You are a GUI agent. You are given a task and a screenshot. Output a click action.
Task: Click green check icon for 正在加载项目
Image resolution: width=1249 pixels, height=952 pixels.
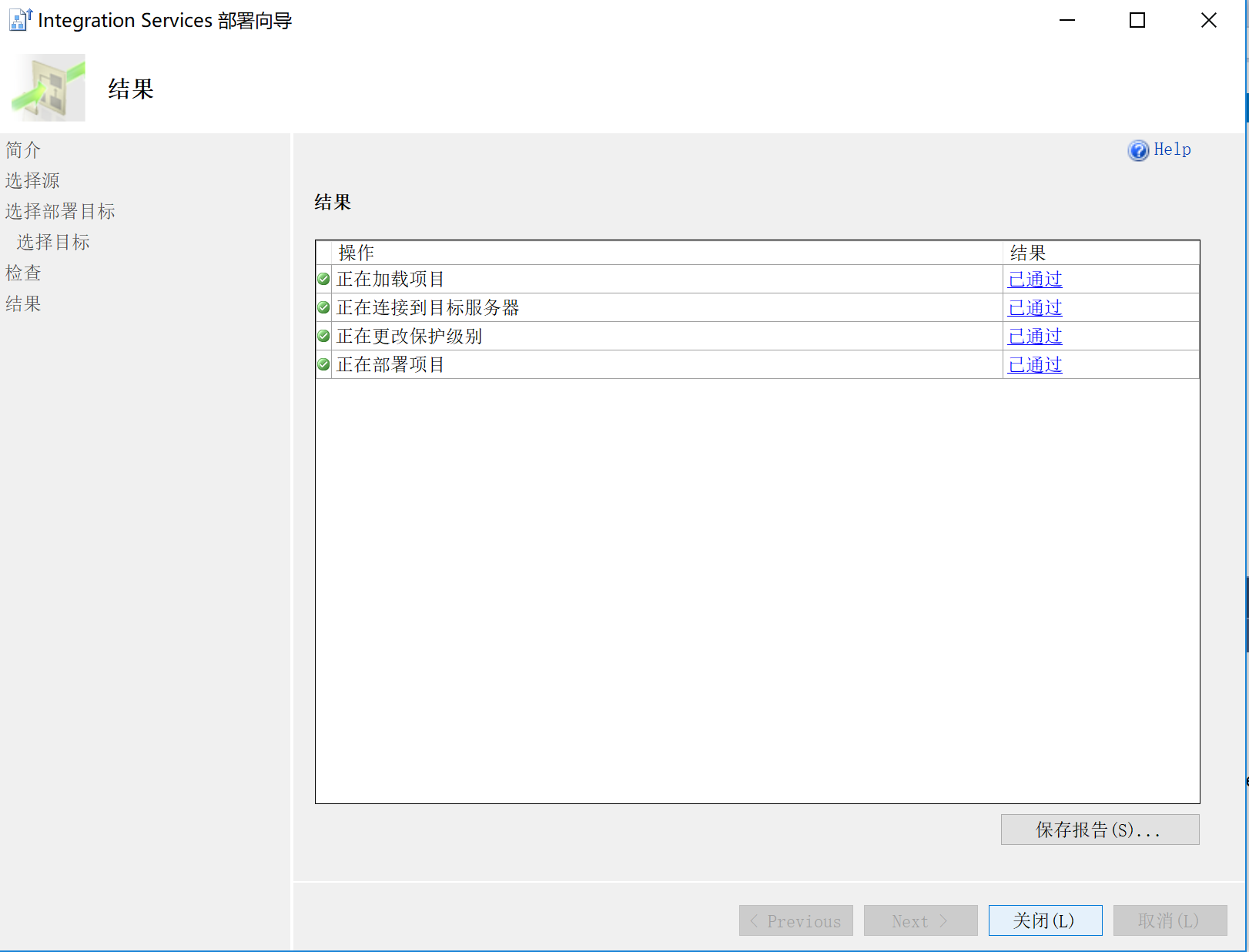coord(324,279)
